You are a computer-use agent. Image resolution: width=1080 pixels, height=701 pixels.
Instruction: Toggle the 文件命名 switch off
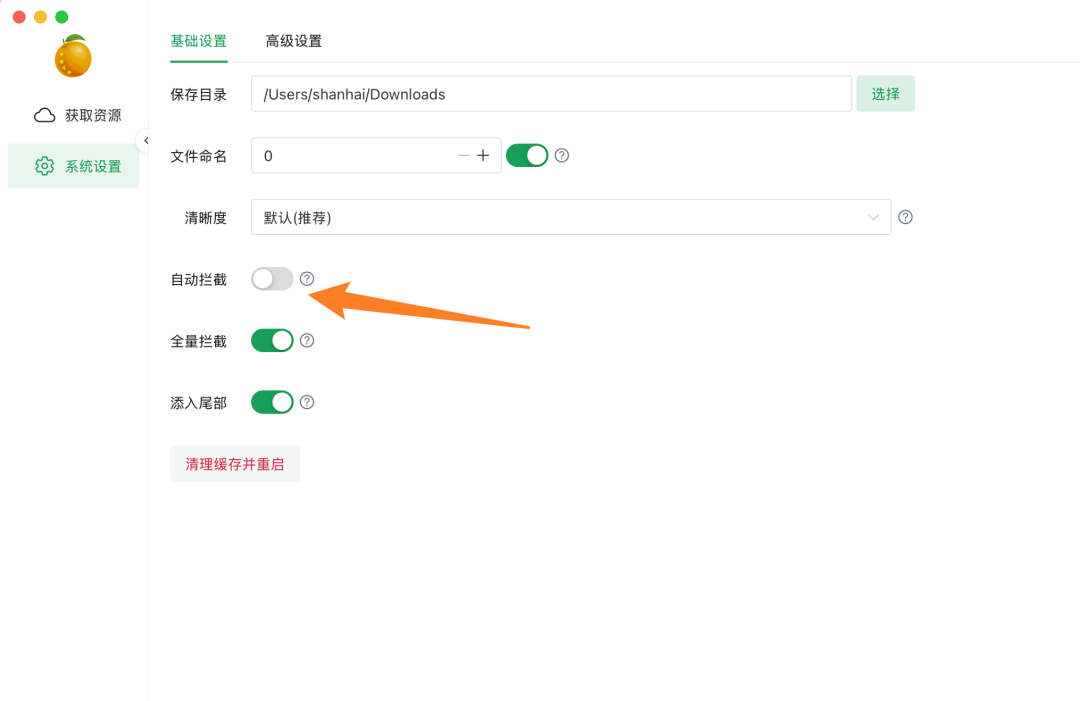pyautogui.click(x=527, y=155)
